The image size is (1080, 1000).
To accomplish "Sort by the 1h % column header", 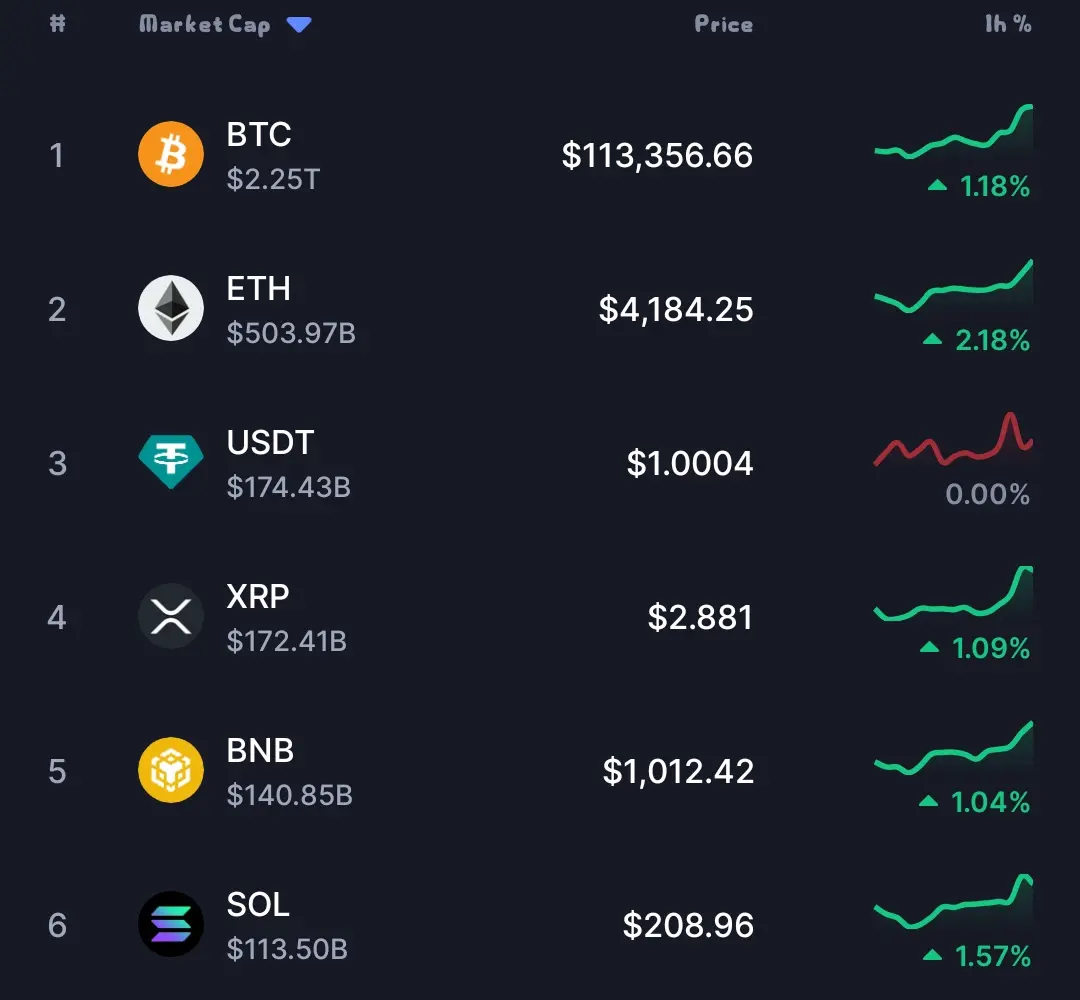I will click(1008, 24).
